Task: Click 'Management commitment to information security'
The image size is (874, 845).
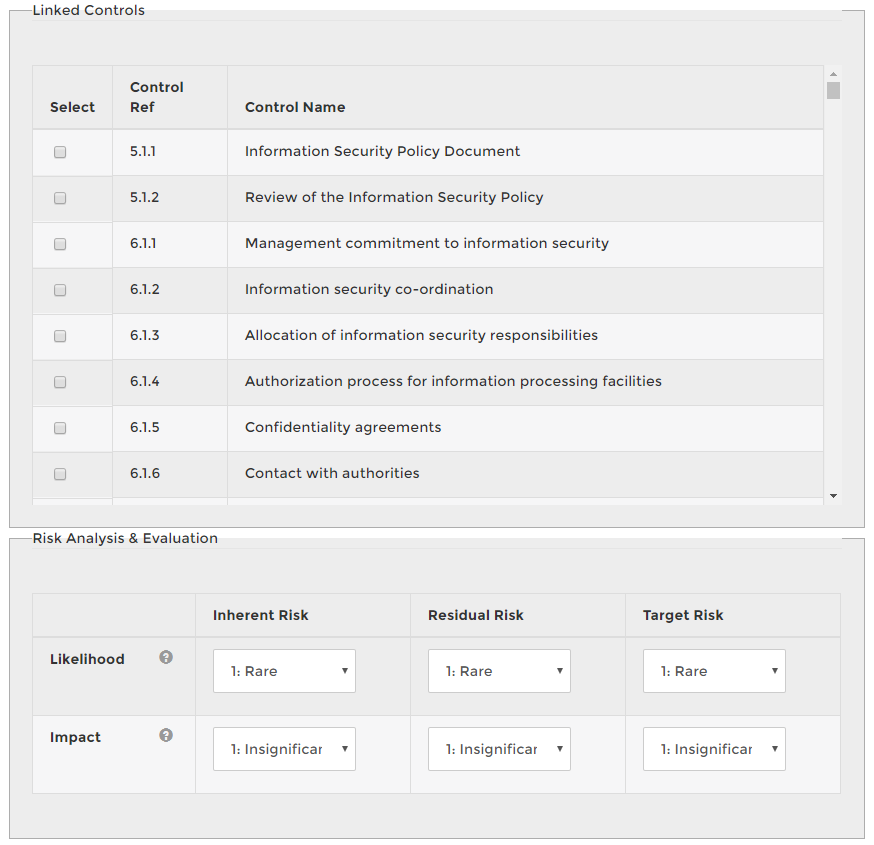Action: pos(427,243)
